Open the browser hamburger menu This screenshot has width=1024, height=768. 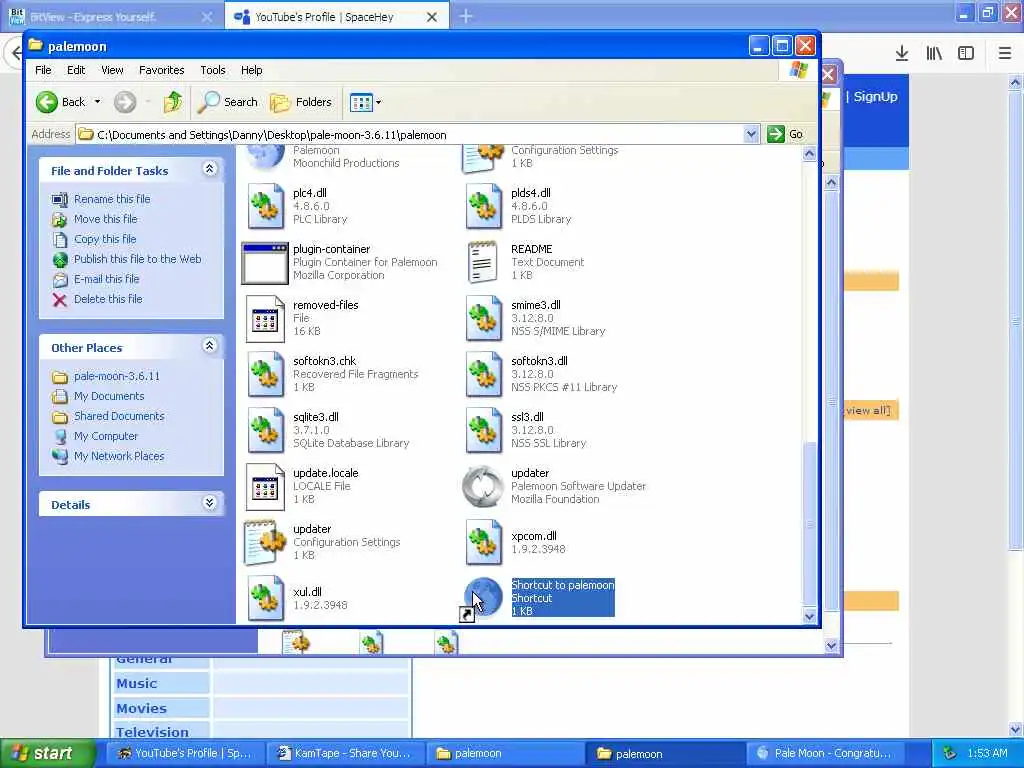pos(1005,53)
